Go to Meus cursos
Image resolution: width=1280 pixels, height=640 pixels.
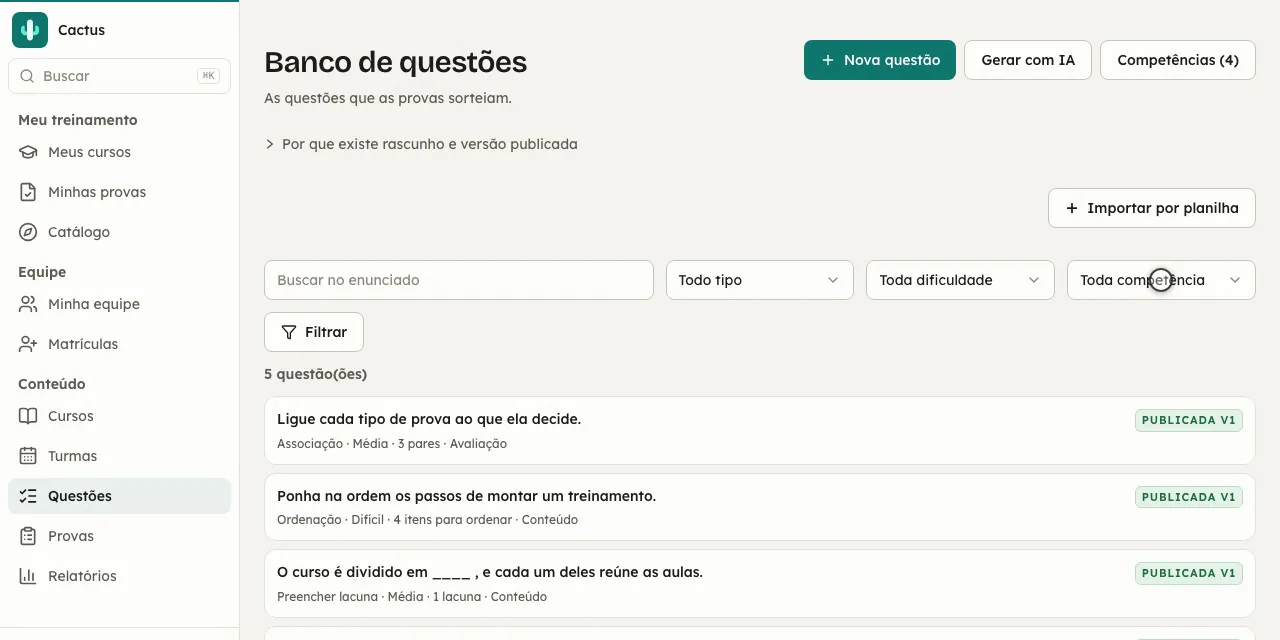[119, 152]
